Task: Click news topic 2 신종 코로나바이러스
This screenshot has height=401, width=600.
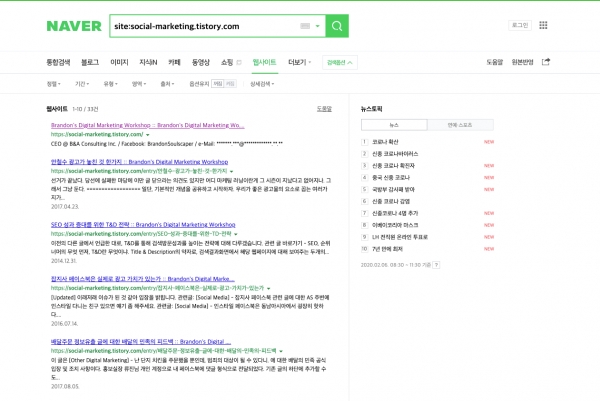Action: click(395, 154)
